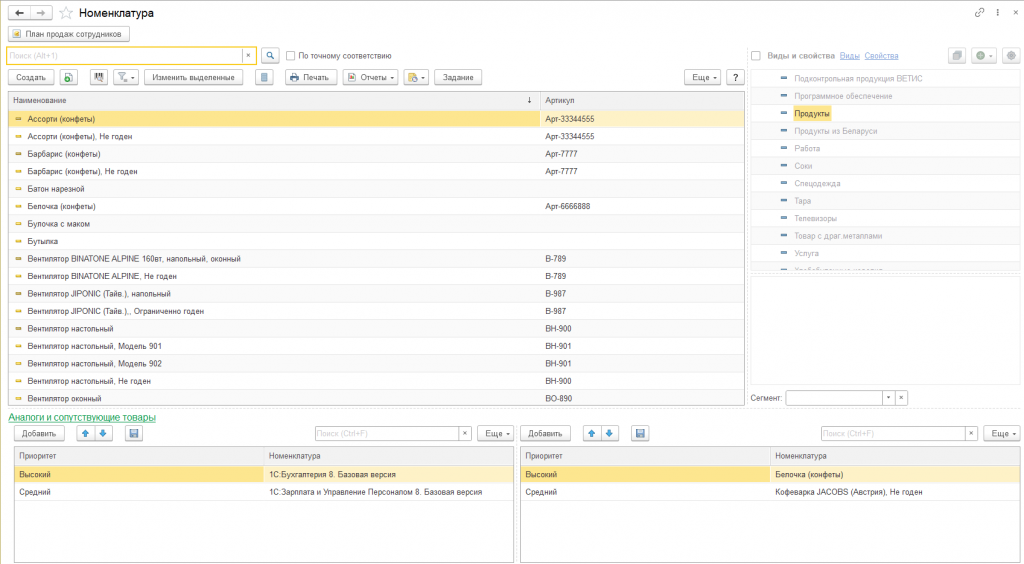This screenshot has width=1024, height=564.
Task: Click the left bottom table search field
Action: tap(387, 433)
